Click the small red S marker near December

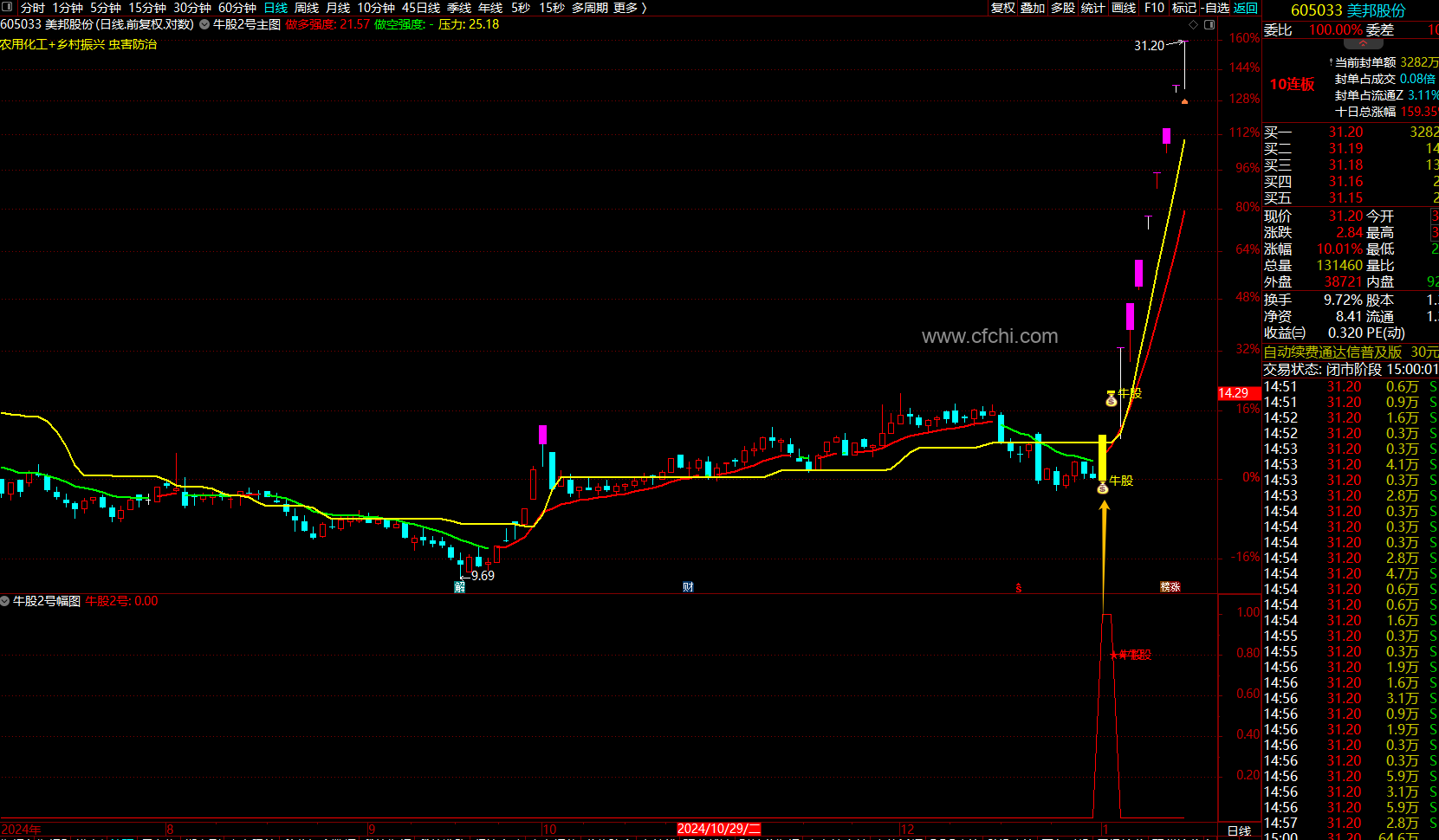click(1019, 588)
